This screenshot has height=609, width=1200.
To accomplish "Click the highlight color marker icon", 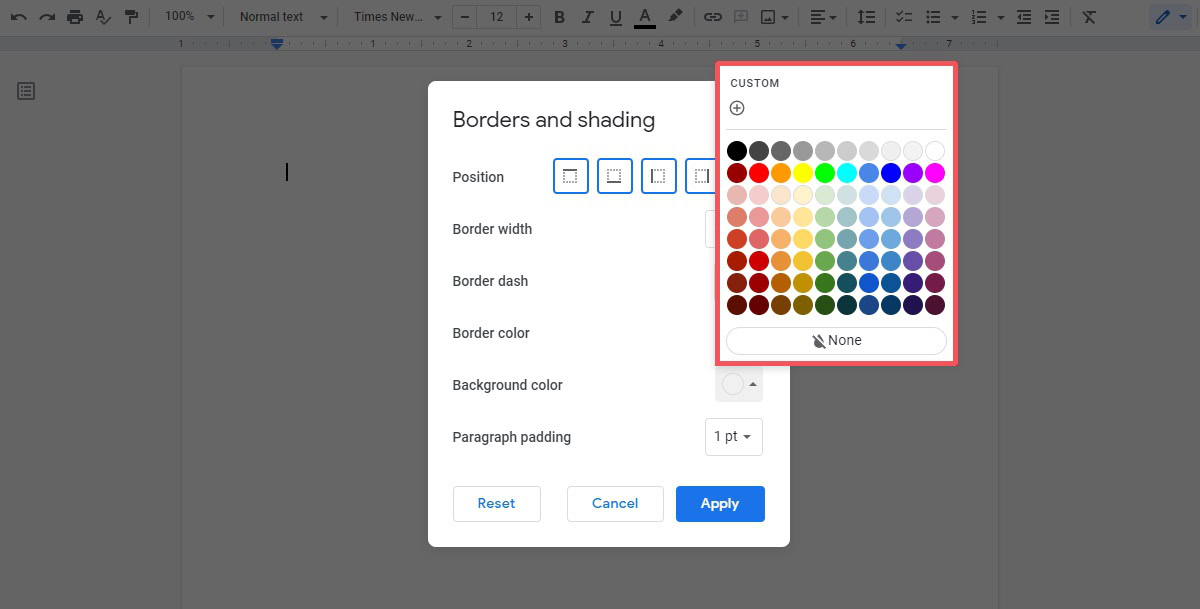I will pos(675,17).
